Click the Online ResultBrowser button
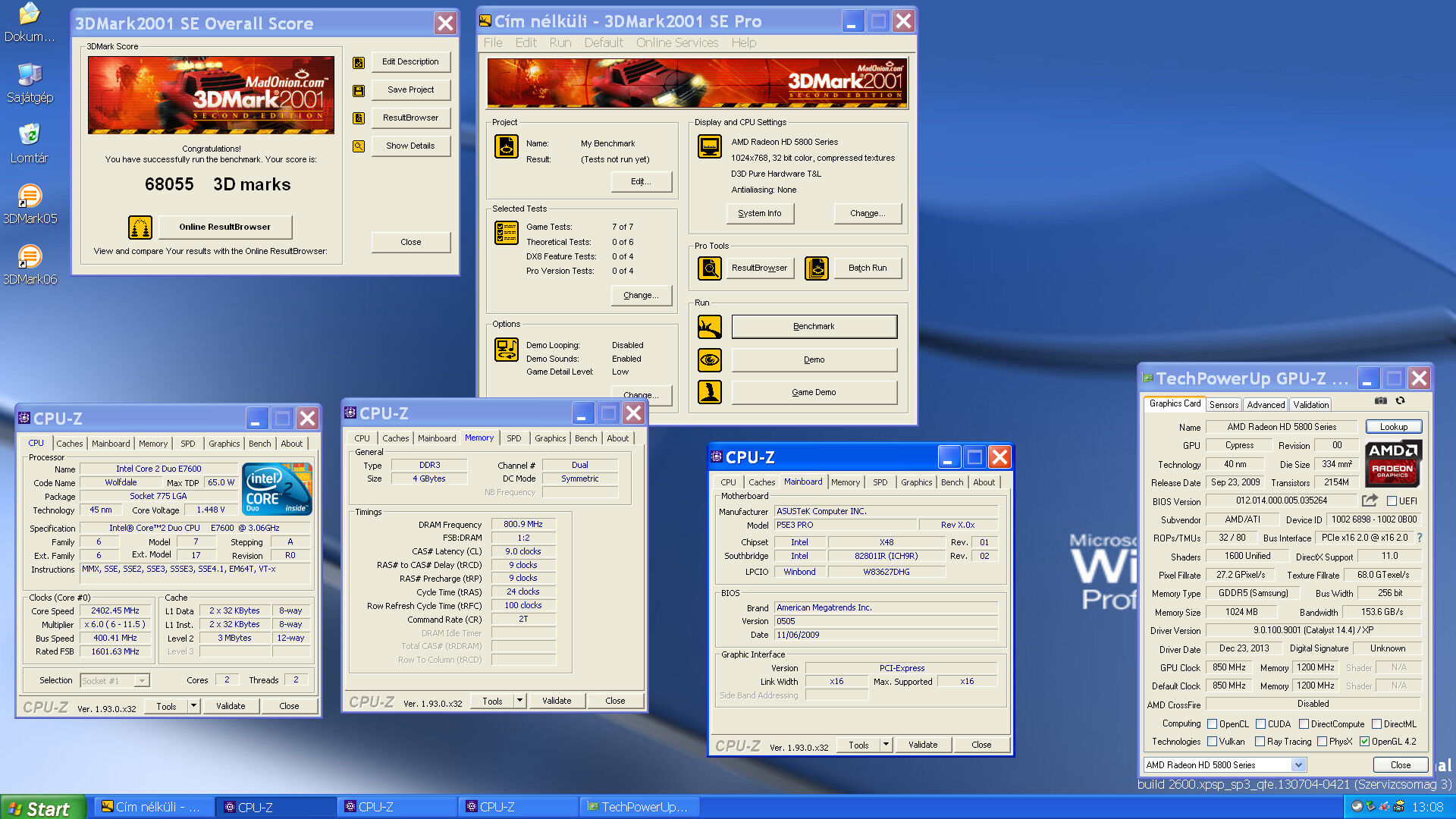The width and height of the screenshot is (1456, 819). tap(224, 227)
